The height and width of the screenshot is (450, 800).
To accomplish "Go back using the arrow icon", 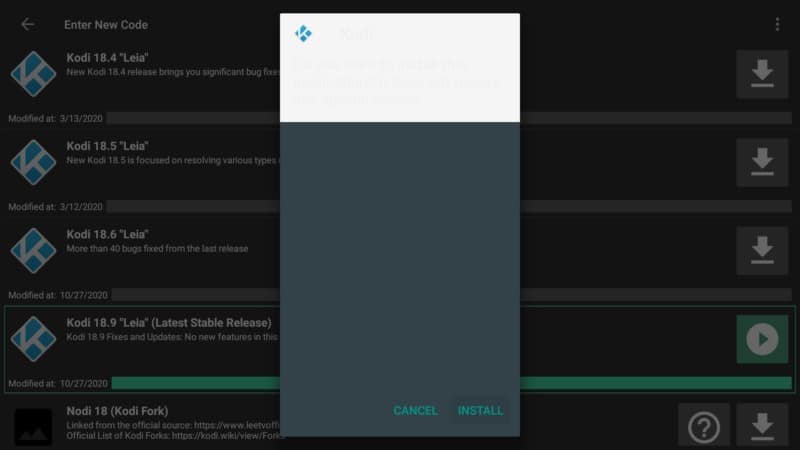I will [28, 24].
